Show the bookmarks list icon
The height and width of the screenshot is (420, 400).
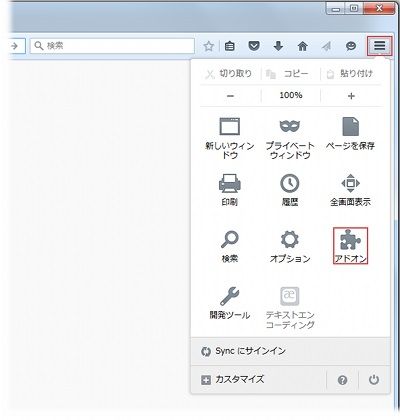click(230, 46)
